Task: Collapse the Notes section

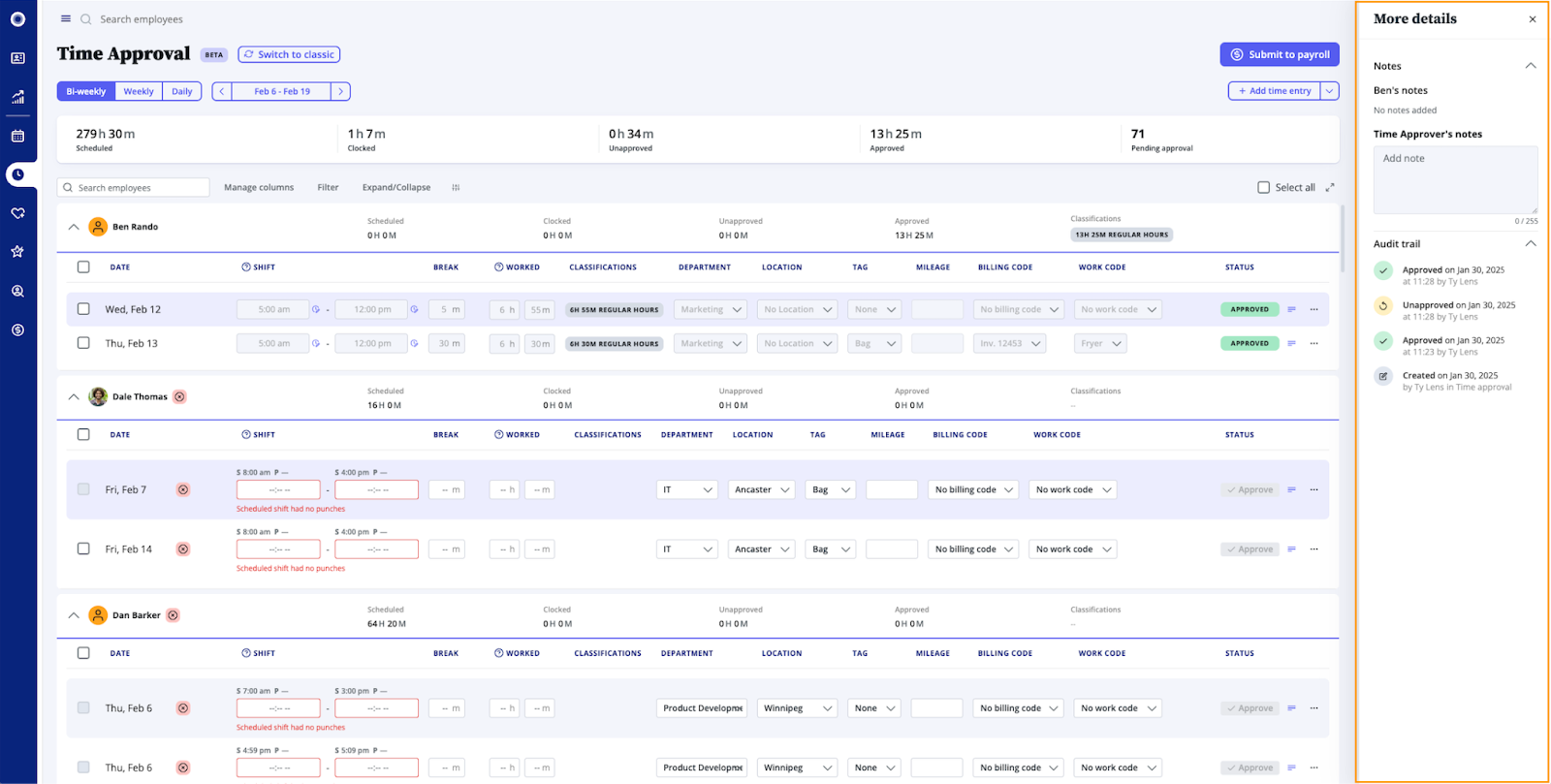Action: (1531, 66)
